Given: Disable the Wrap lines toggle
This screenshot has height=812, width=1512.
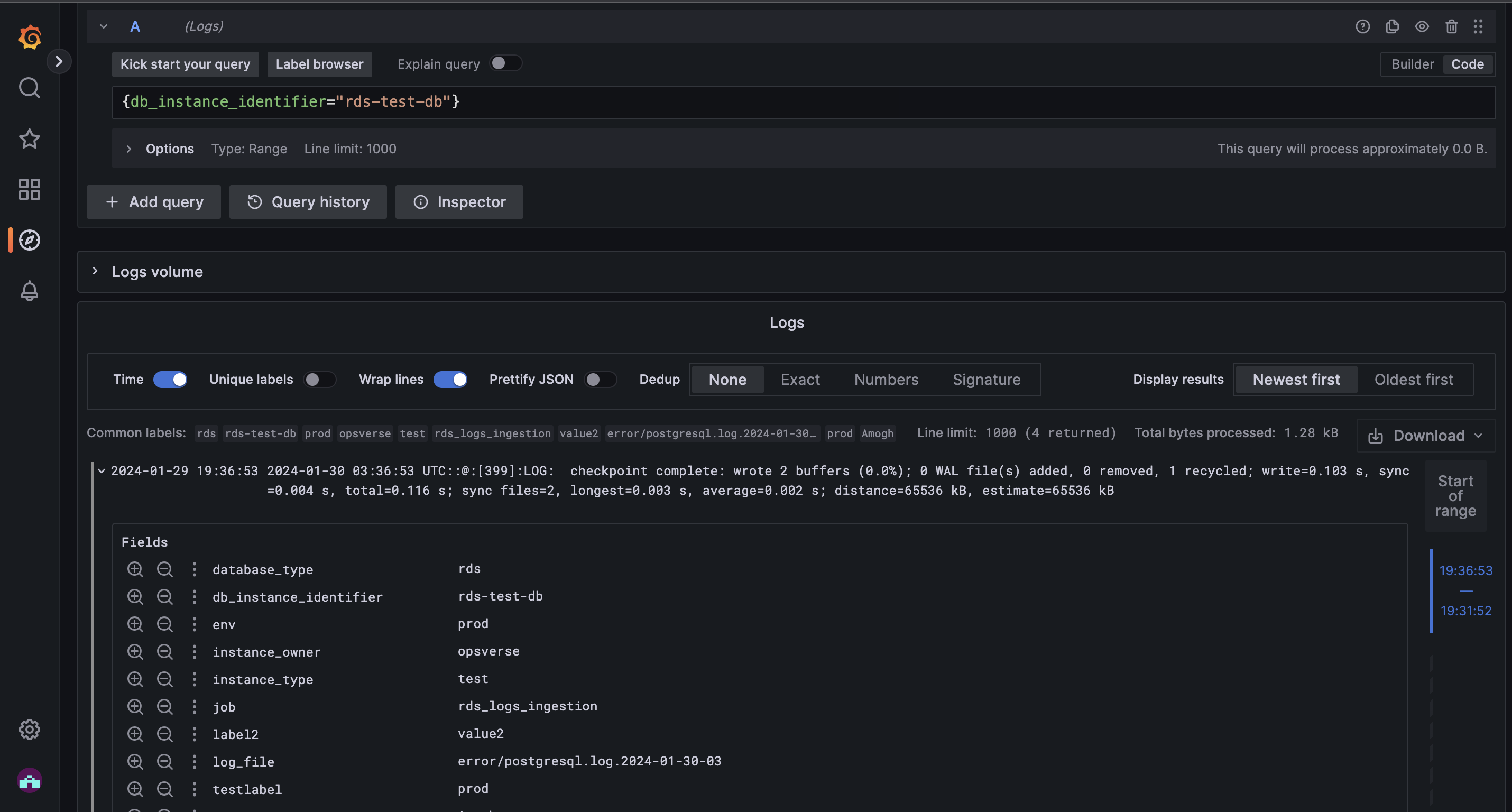Looking at the screenshot, I should 450,379.
